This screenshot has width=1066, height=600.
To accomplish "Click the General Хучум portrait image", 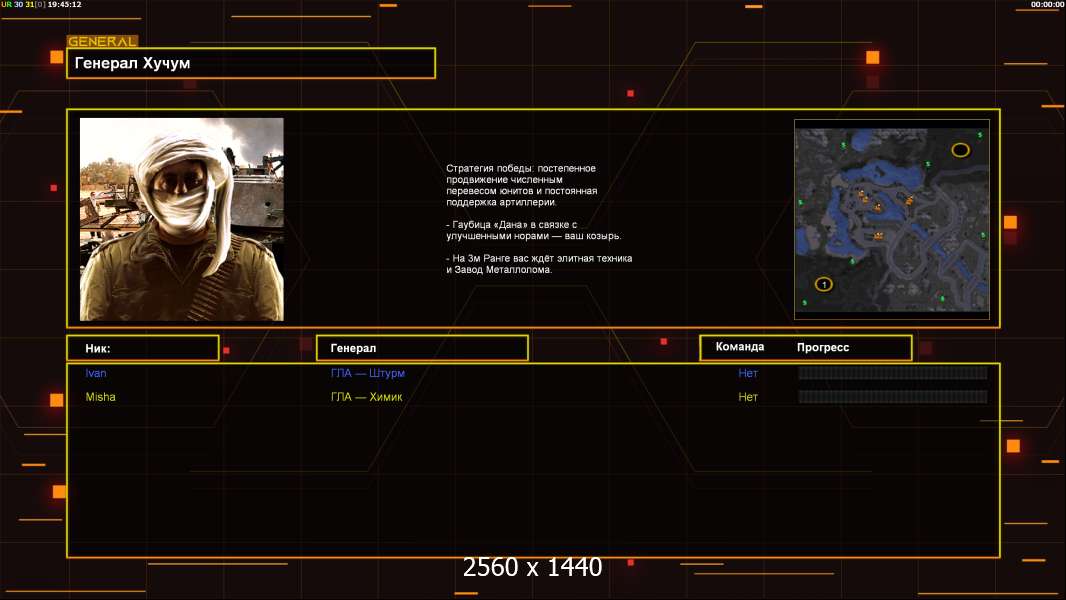I will click(x=182, y=219).
